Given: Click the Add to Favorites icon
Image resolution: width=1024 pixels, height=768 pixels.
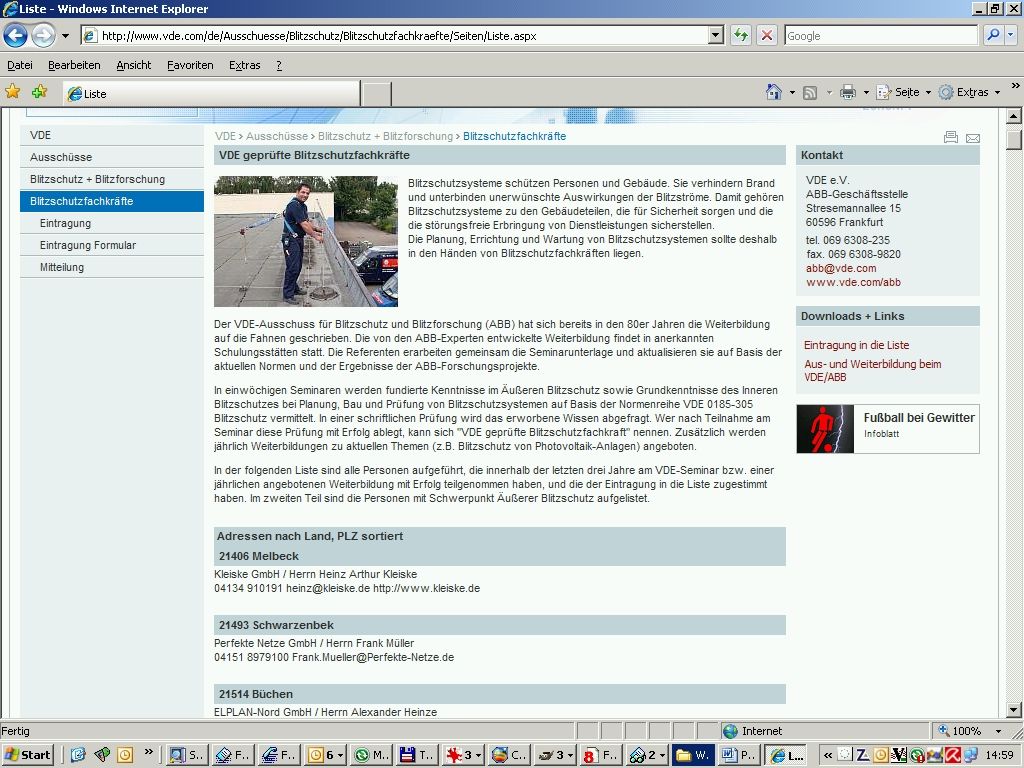Looking at the screenshot, I should [x=39, y=92].
